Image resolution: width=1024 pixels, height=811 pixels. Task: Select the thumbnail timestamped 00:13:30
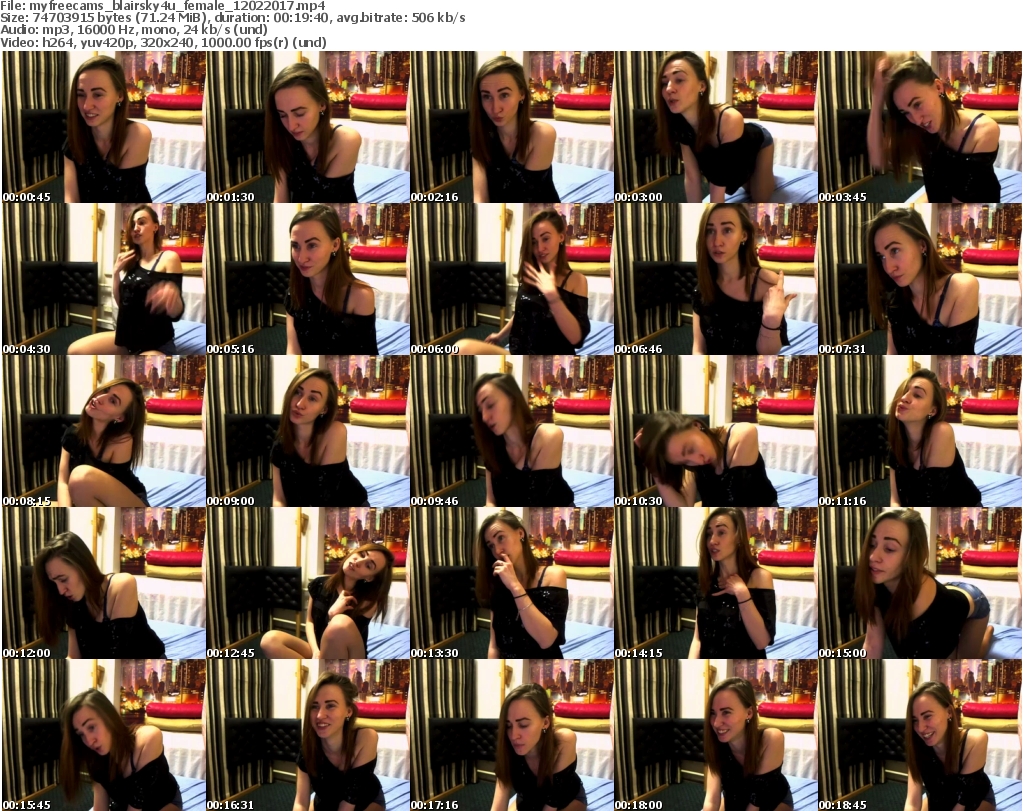511,584
